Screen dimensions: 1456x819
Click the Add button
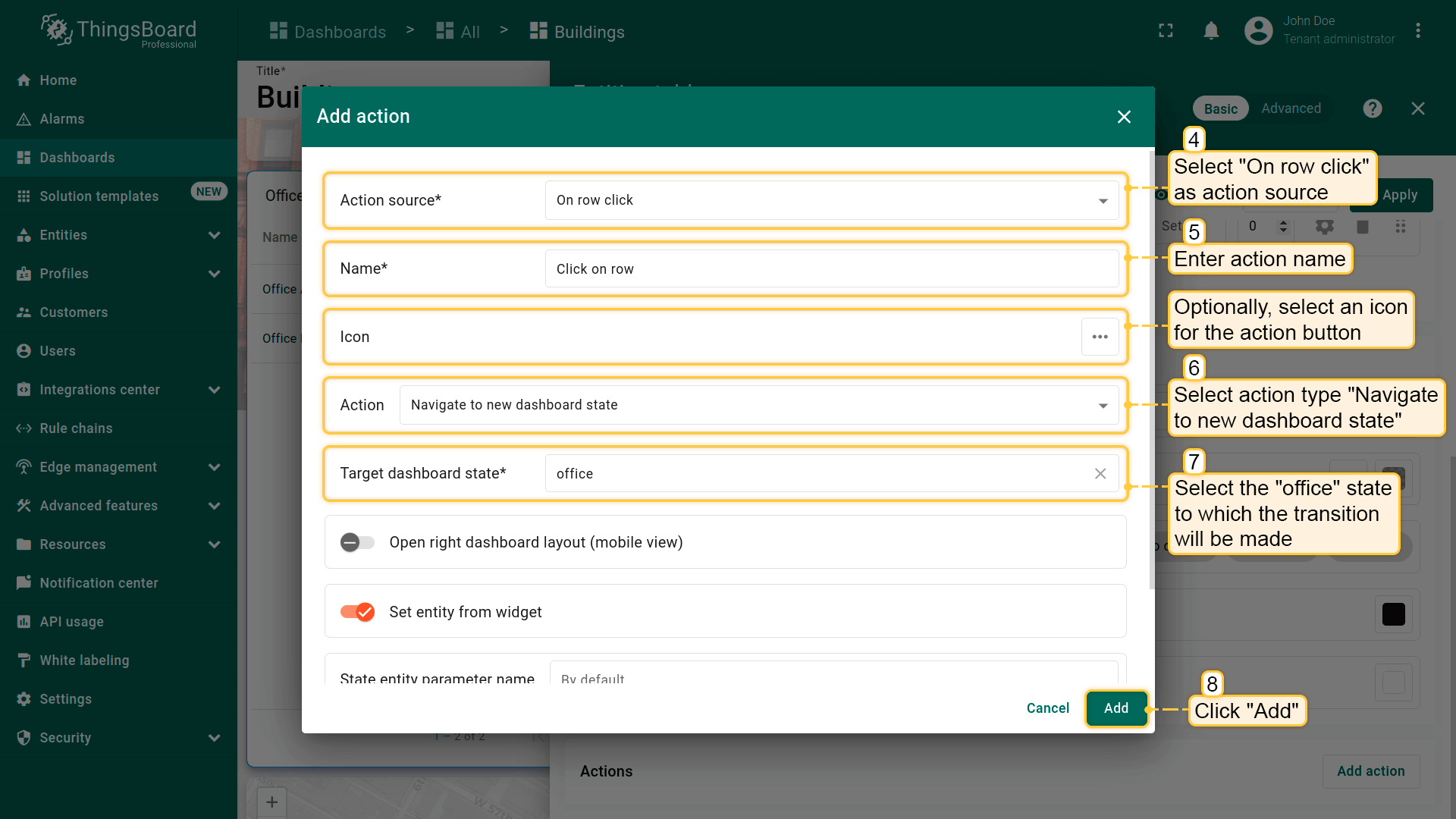(1116, 708)
